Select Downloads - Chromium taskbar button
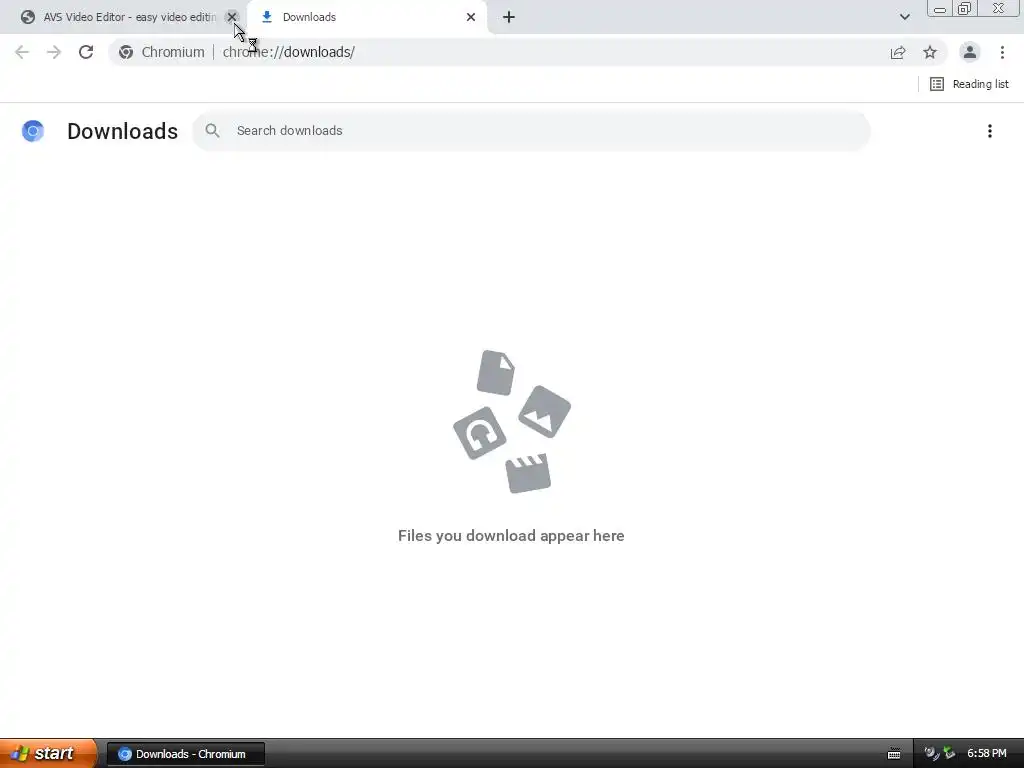Screen dimensions: 1024x768 tap(185, 754)
